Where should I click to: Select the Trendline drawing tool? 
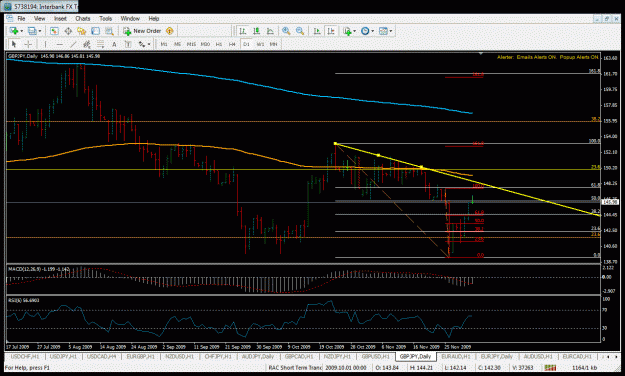click(73, 44)
